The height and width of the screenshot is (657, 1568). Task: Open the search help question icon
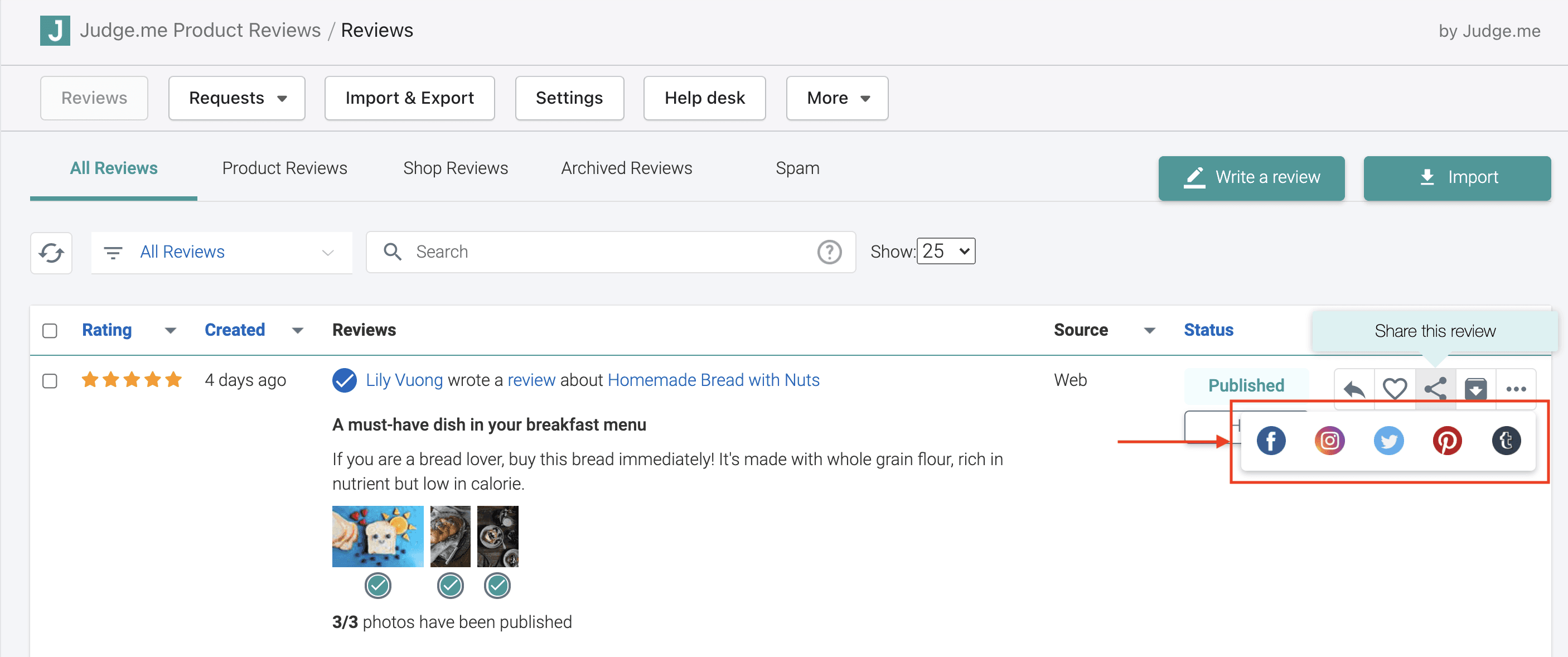829,252
